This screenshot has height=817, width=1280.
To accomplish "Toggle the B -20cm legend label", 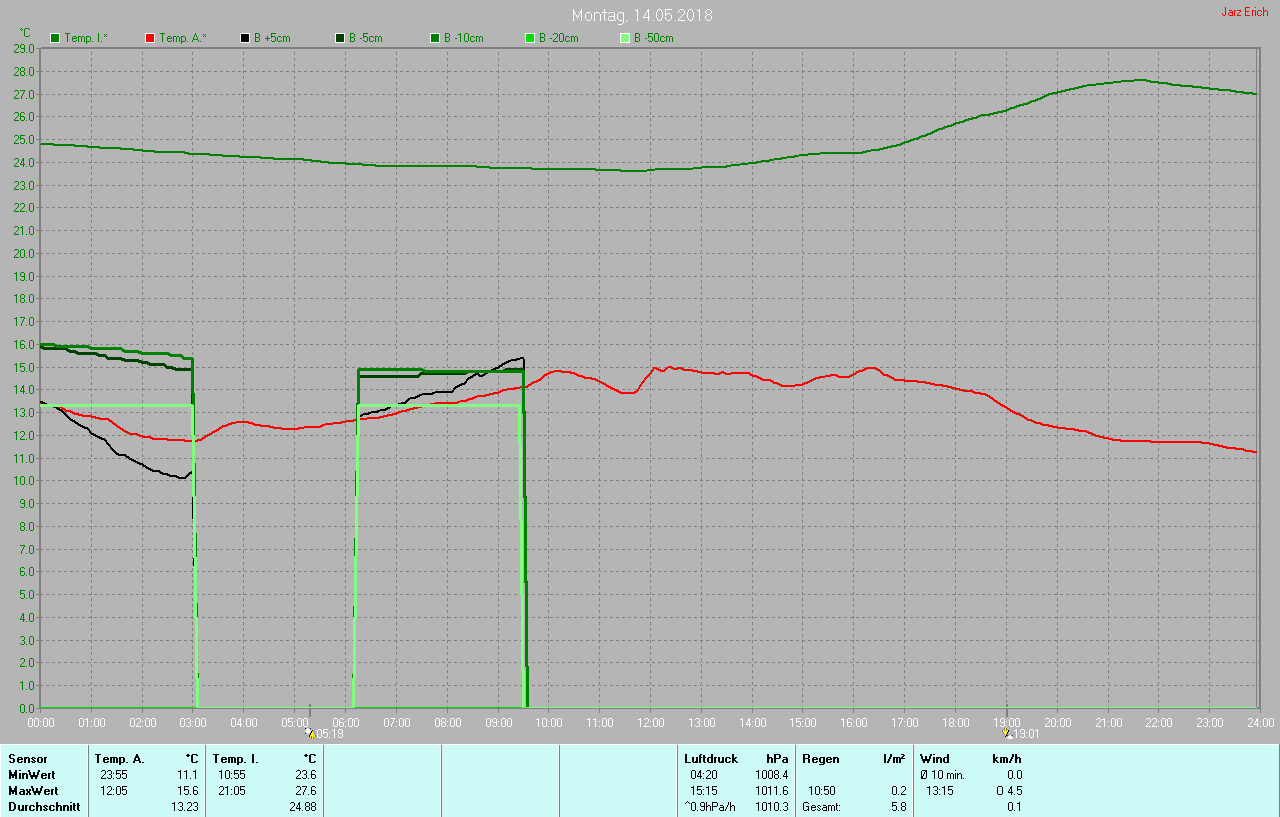I will (558, 38).
